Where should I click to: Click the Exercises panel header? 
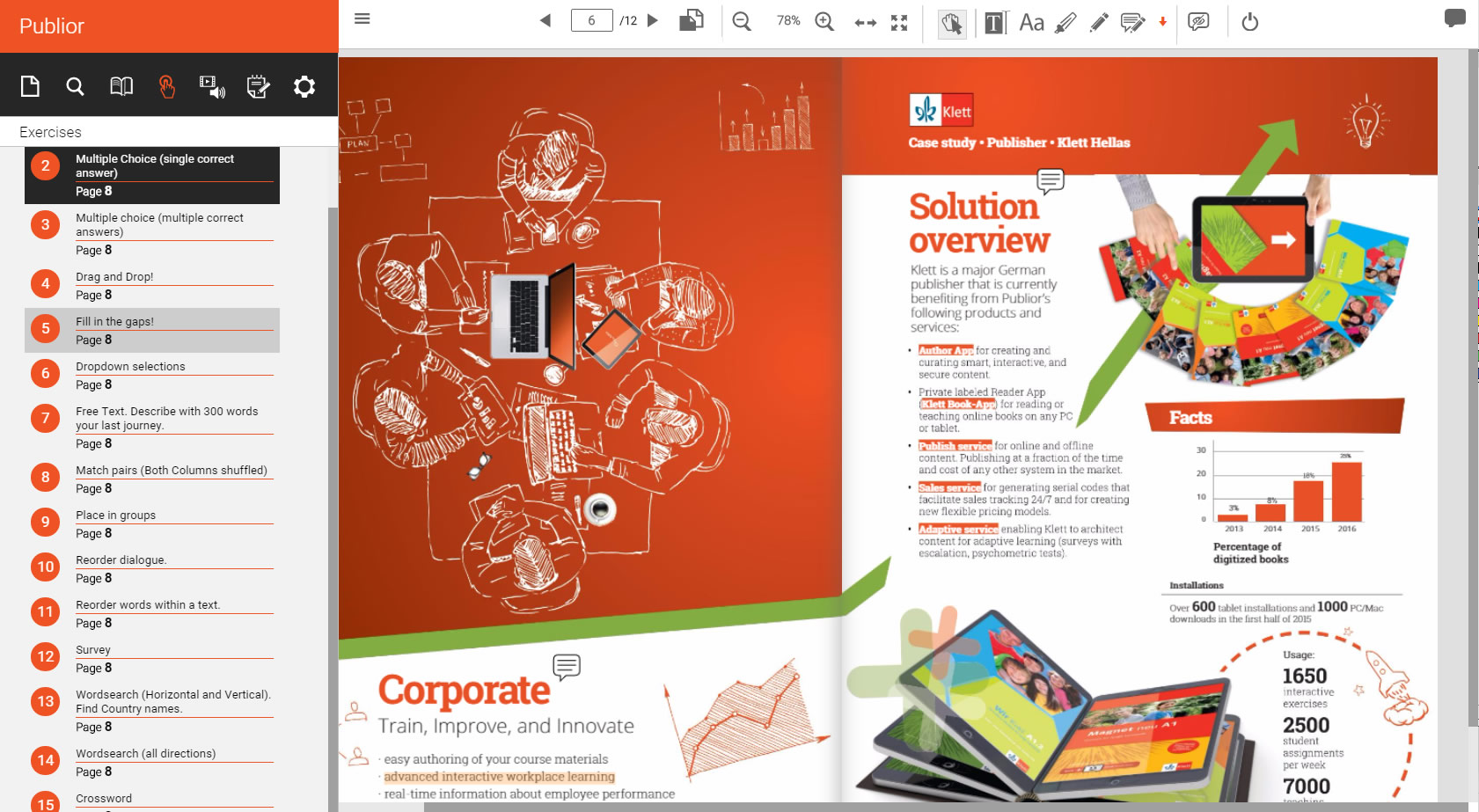(169, 132)
